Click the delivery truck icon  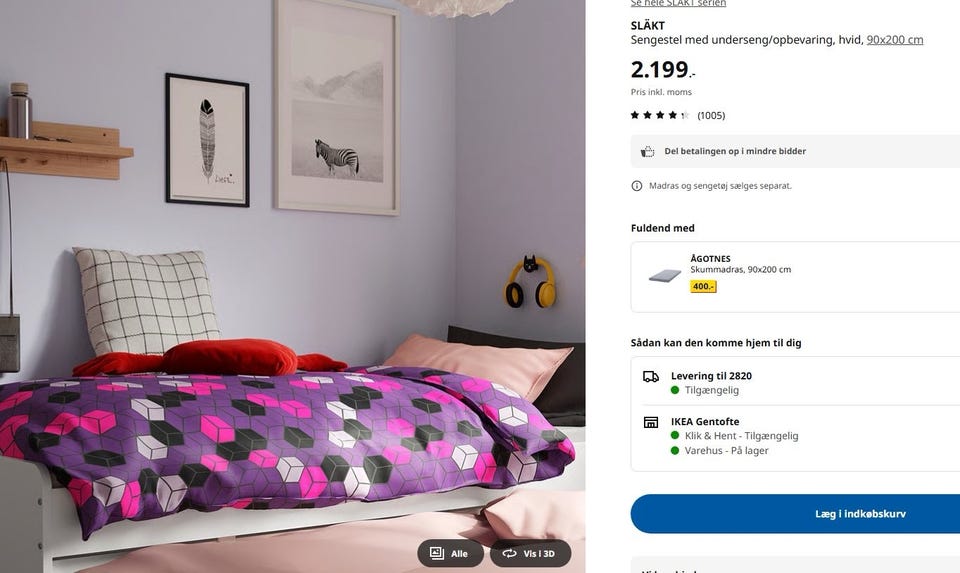click(x=651, y=376)
